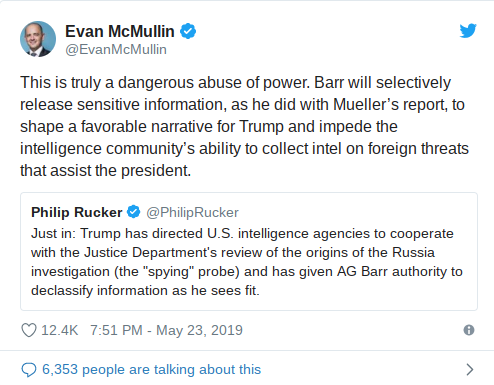Click Philip Rucker's verified badge
494x385 pixels.
click(134, 212)
